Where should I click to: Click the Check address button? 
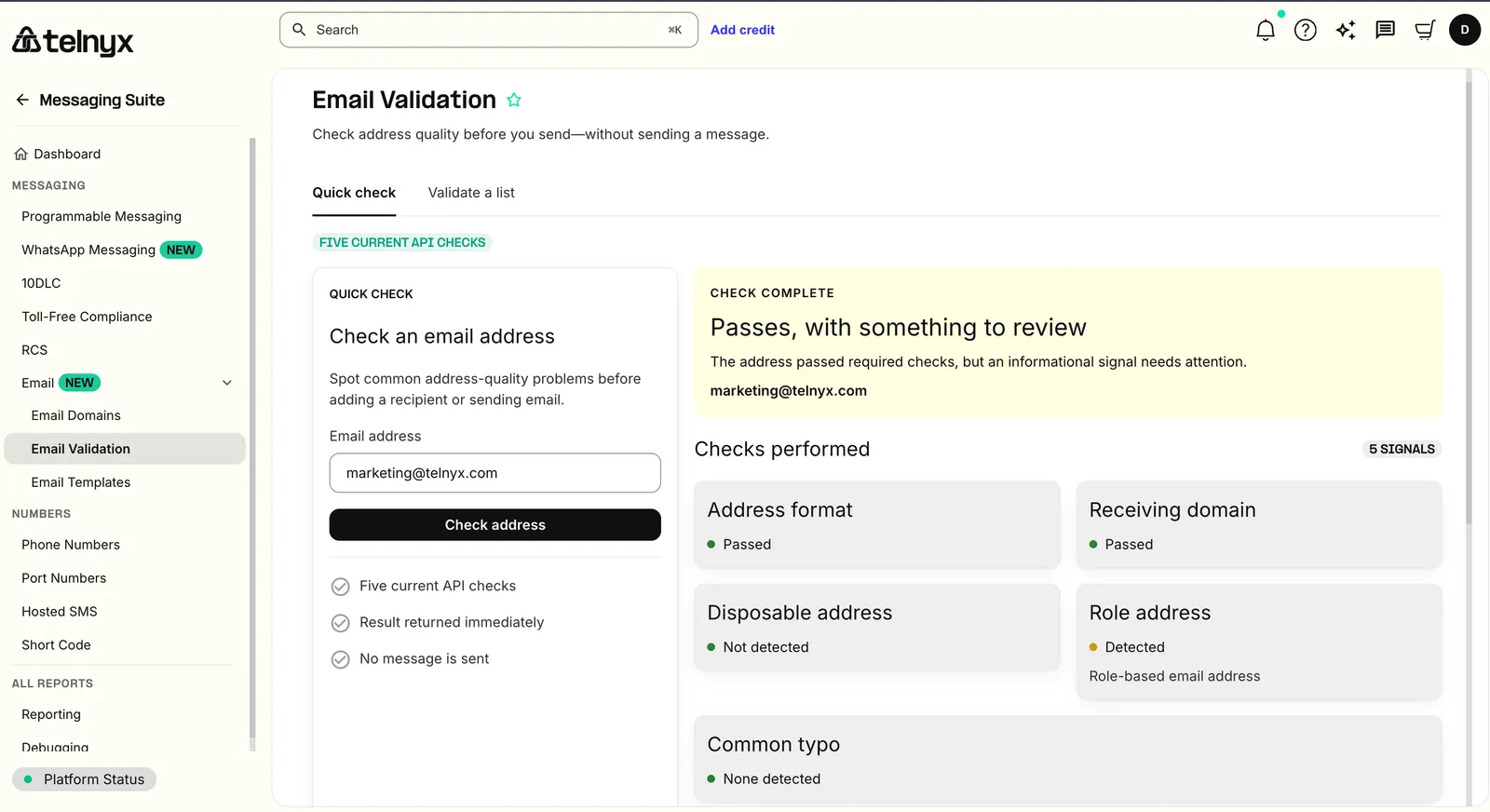click(x=495, y=525)
